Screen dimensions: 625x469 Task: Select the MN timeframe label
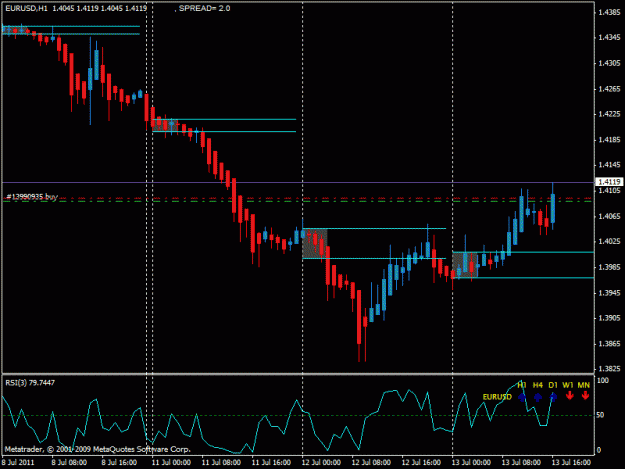pos(584,385)
